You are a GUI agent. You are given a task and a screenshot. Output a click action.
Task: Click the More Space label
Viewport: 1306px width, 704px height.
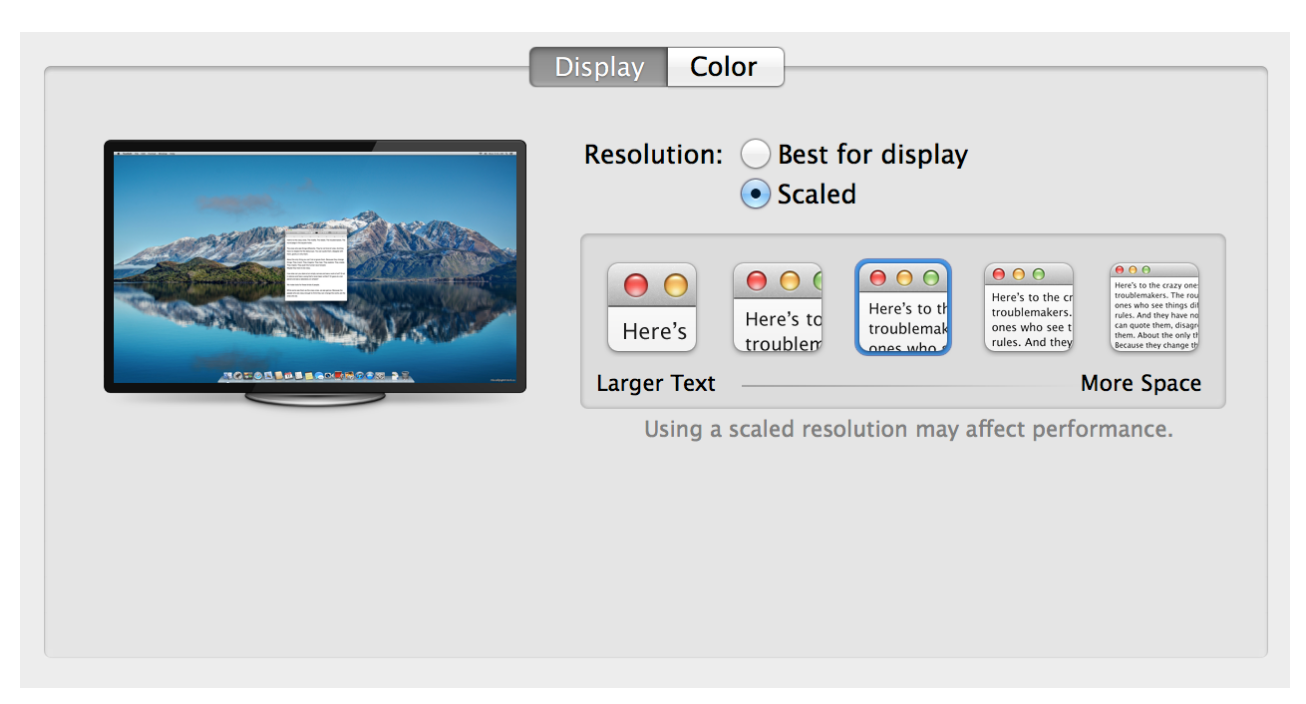(x=1141, y=384)
